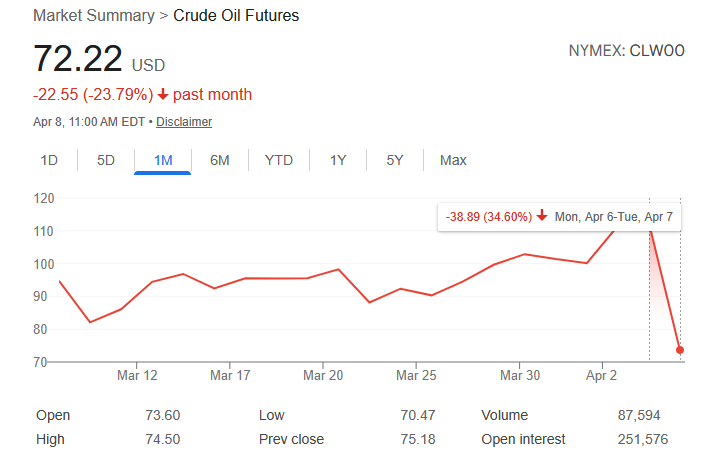Viewport: 710px width, 462px height.
Task: Click the red endpoint dot on chart
Action: point(680,350)
